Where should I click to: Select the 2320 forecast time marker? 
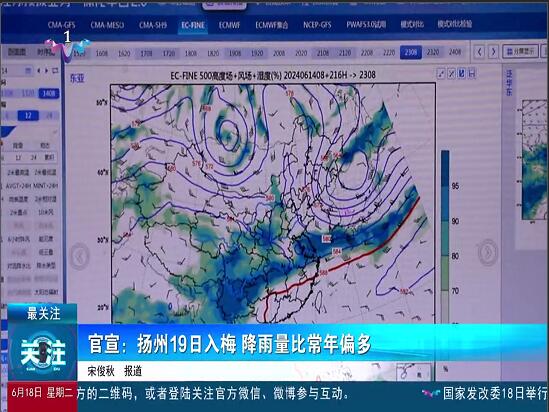pyautogui.click(x=433, y=52)
